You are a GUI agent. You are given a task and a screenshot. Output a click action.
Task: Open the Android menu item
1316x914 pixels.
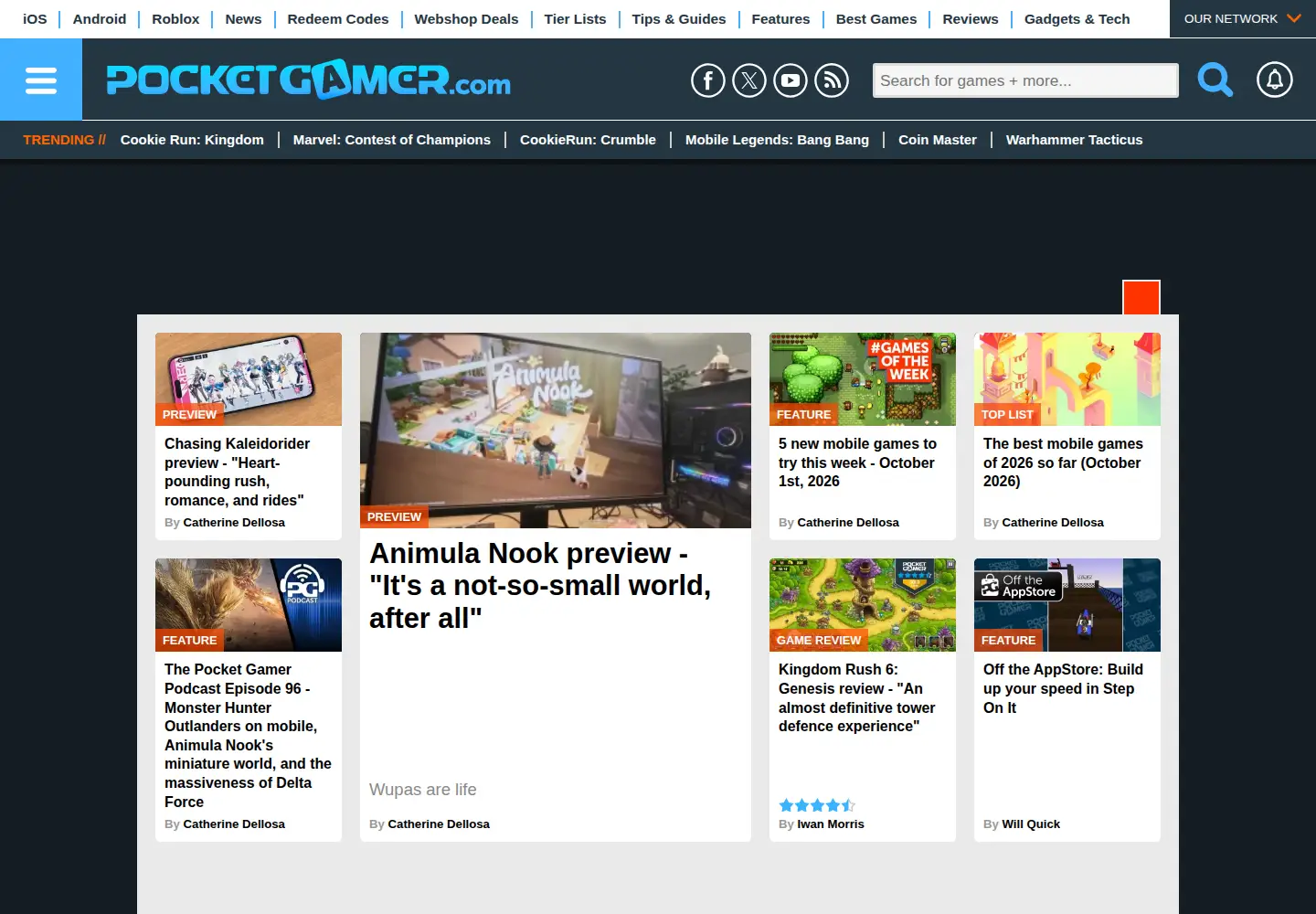[100, 18]
